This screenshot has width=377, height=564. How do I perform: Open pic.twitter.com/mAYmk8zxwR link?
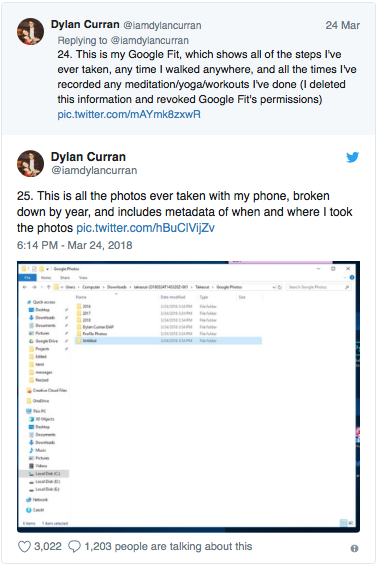(129, 114)
